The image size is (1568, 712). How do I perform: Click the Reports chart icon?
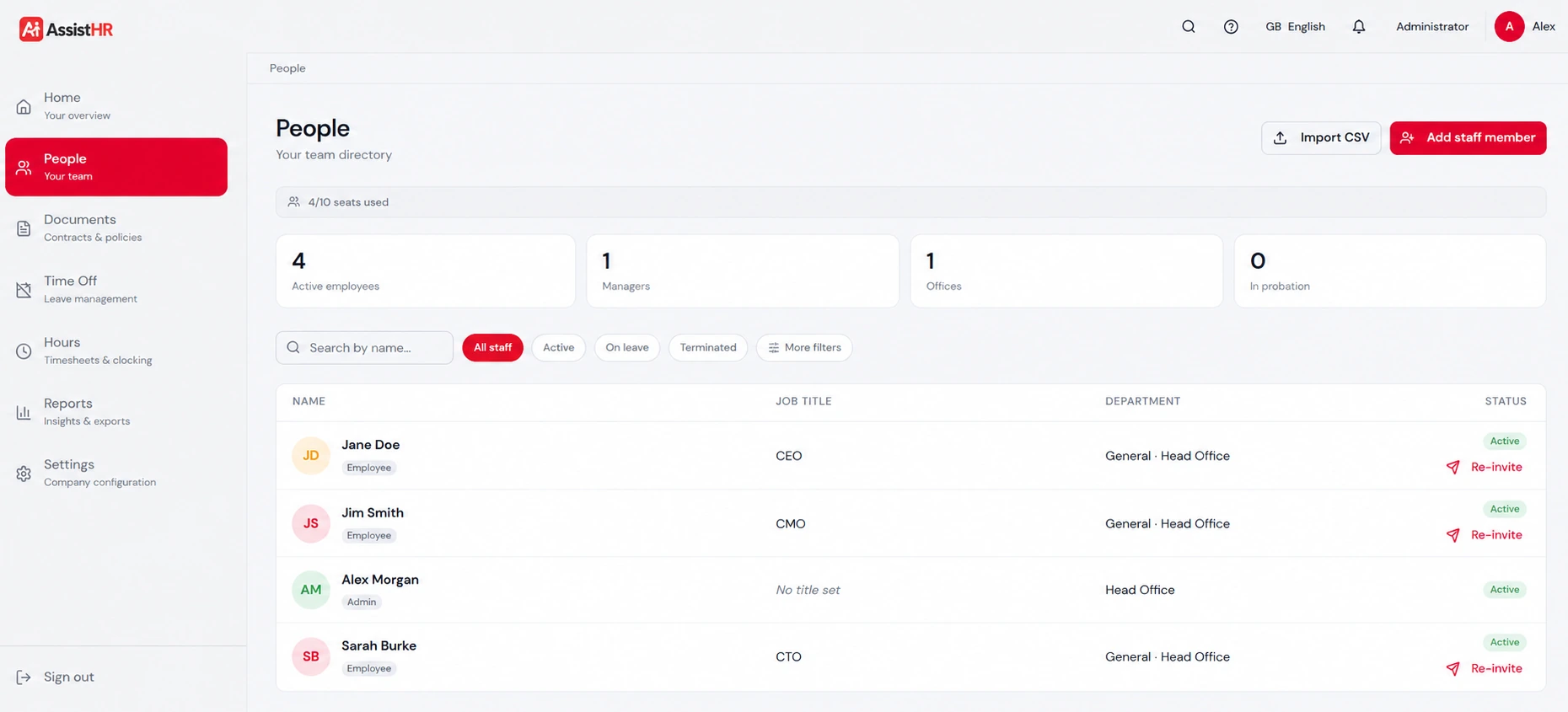[x=24, y=412]
